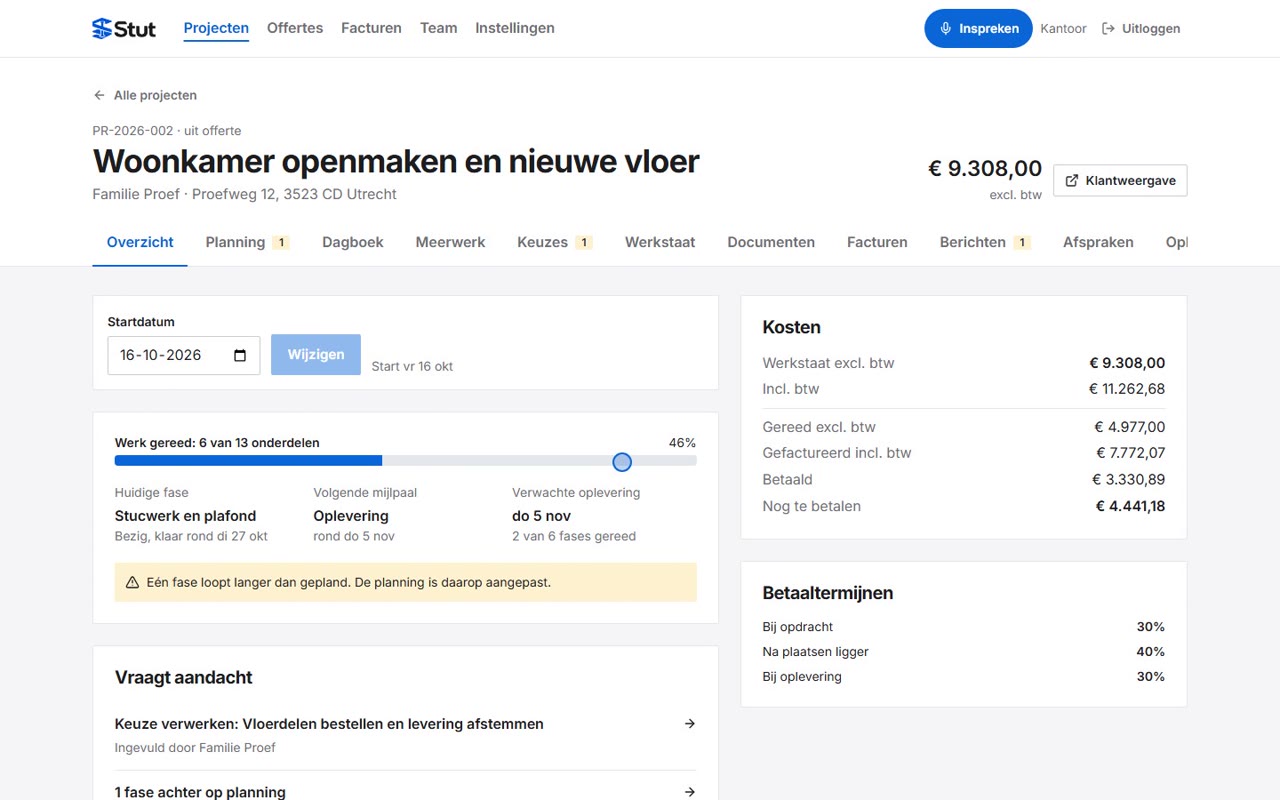
Task: Click the Gefactureerd incl. btw amount € 7.772,07
Action: click(1130, 453)
